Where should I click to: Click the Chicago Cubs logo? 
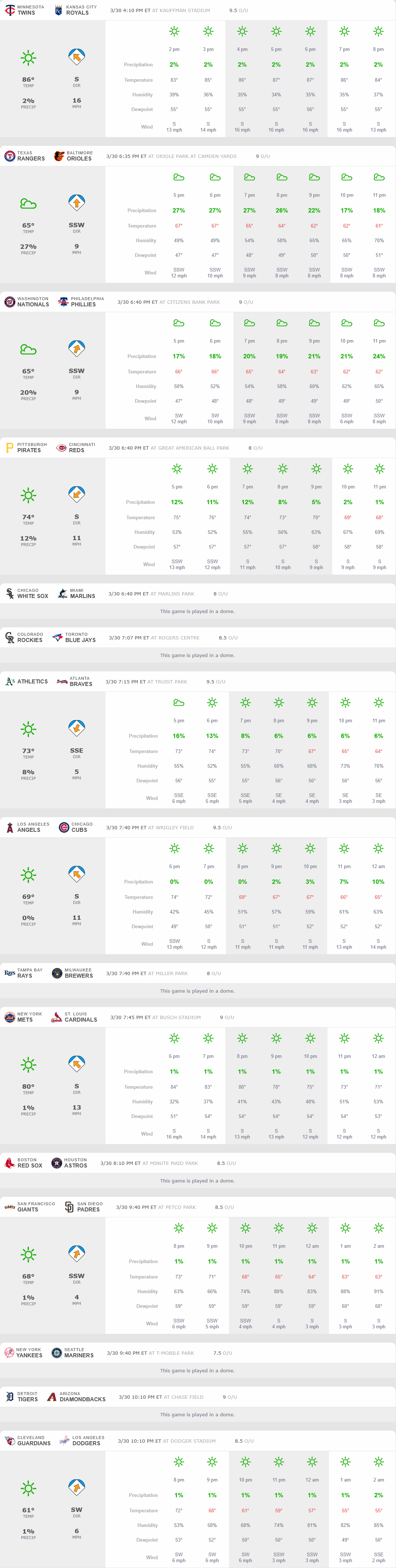tap(64, 827)
